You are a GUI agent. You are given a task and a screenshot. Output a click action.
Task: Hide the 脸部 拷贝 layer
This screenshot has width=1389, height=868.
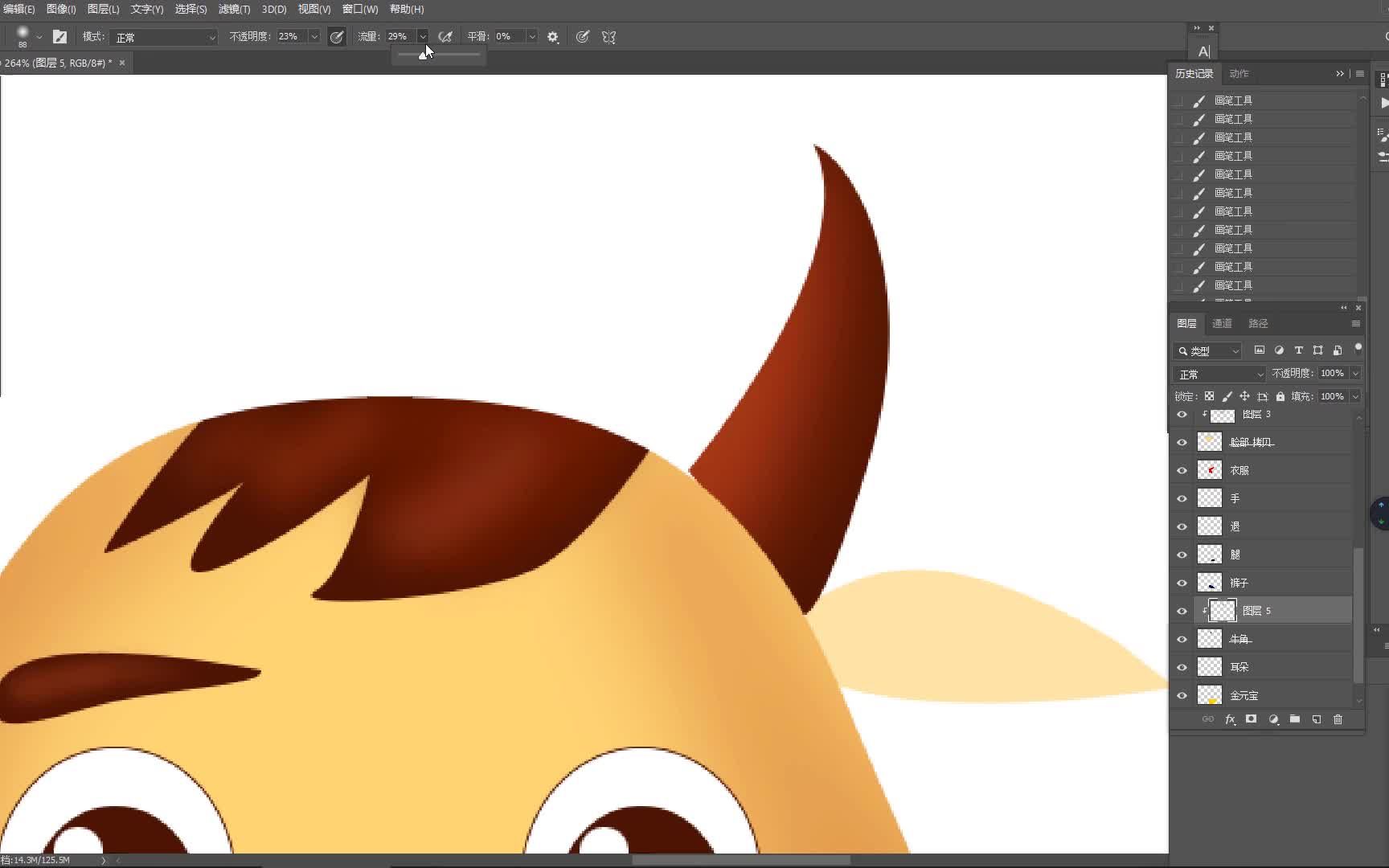[1182, 442]
